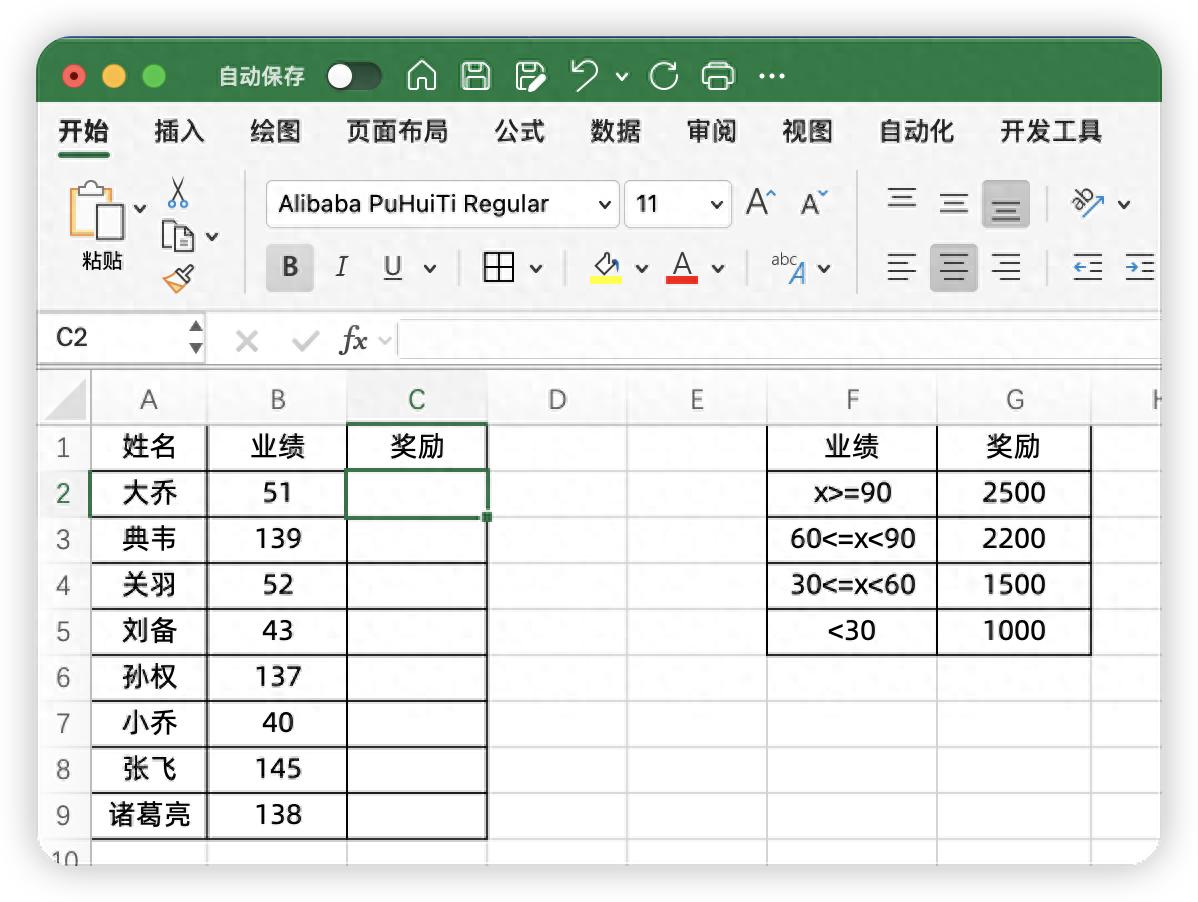Click the Copy pages icon
This screenshot has width=1198, height=902.
[x=178, y=236]
